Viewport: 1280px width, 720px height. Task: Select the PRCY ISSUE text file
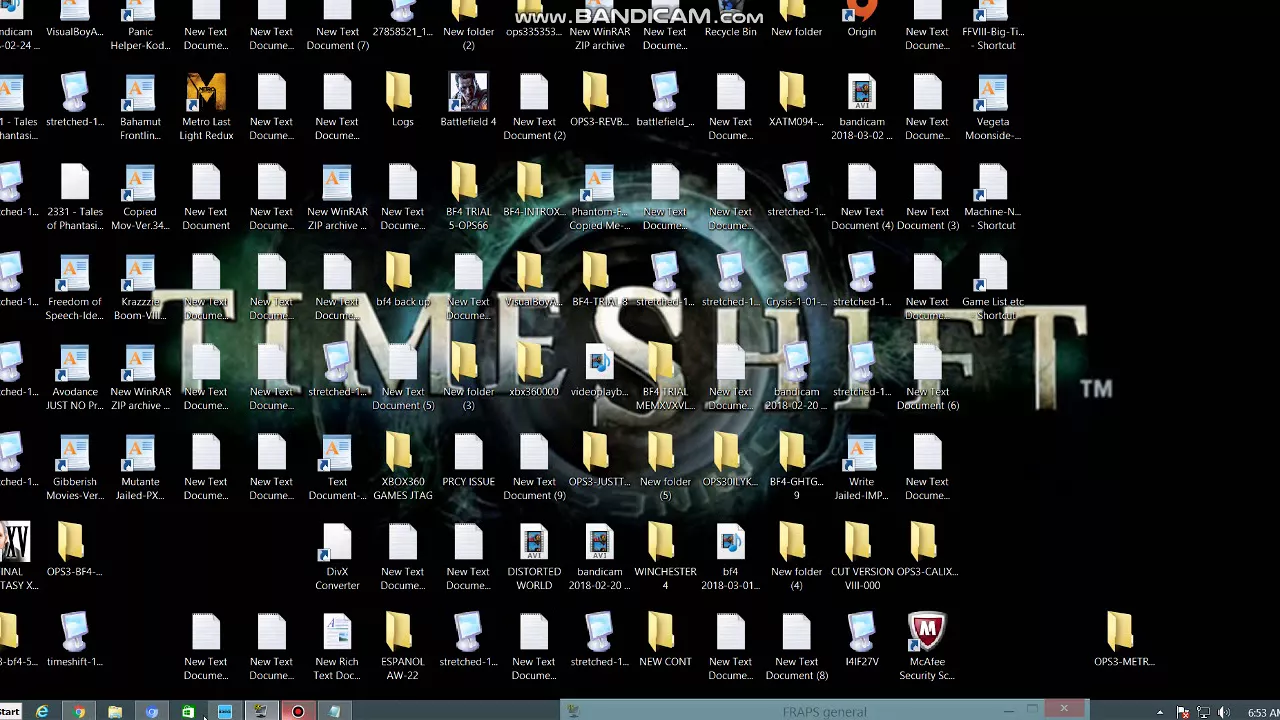pos(468,460)
